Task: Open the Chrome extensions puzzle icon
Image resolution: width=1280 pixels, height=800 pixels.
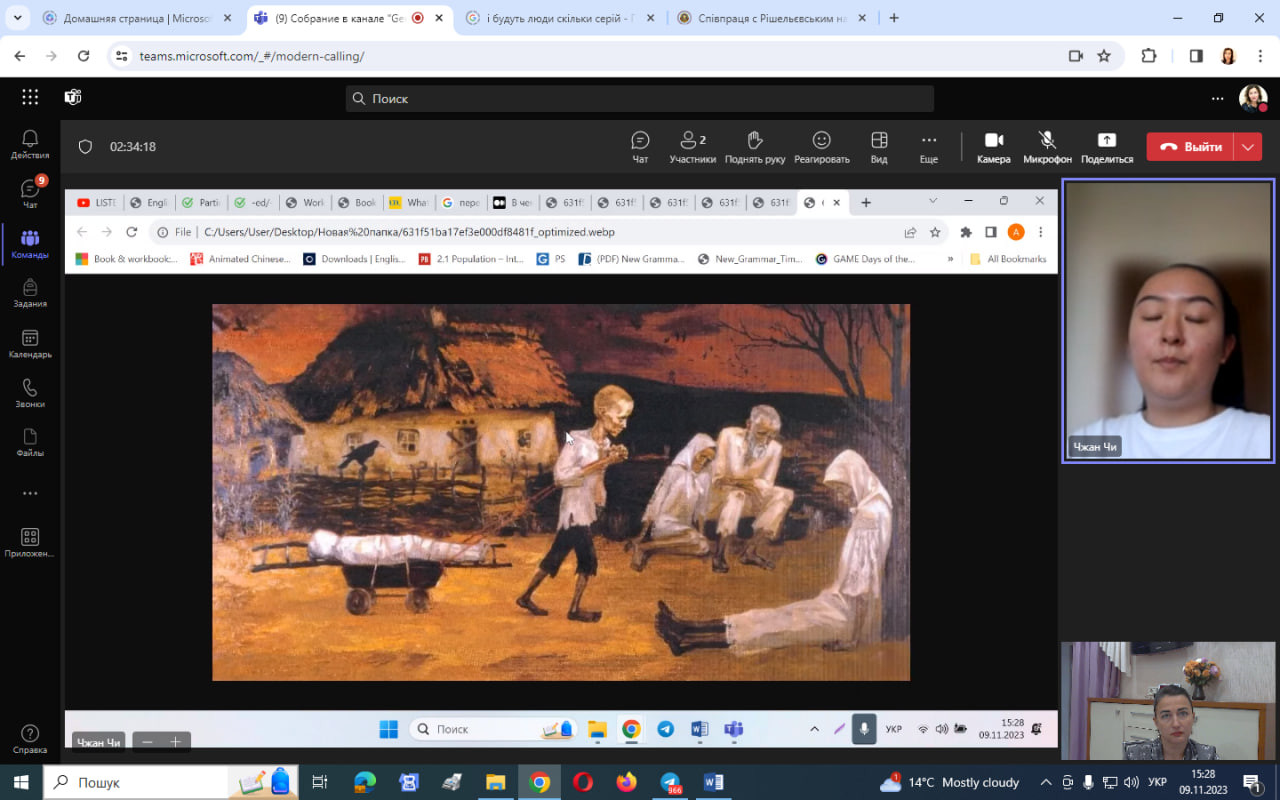Action: click(x=1148, y=56)
